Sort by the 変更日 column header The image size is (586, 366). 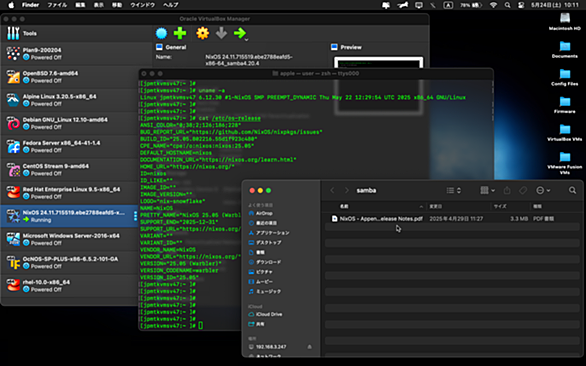click(435, 206)
